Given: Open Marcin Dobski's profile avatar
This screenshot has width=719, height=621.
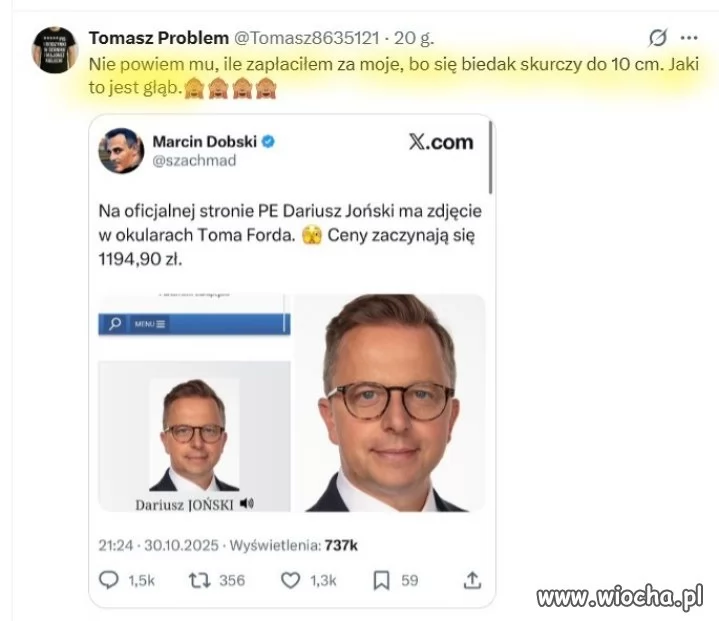Looking at the screenshot, I should pyautogui.click(x=122, y=151).
